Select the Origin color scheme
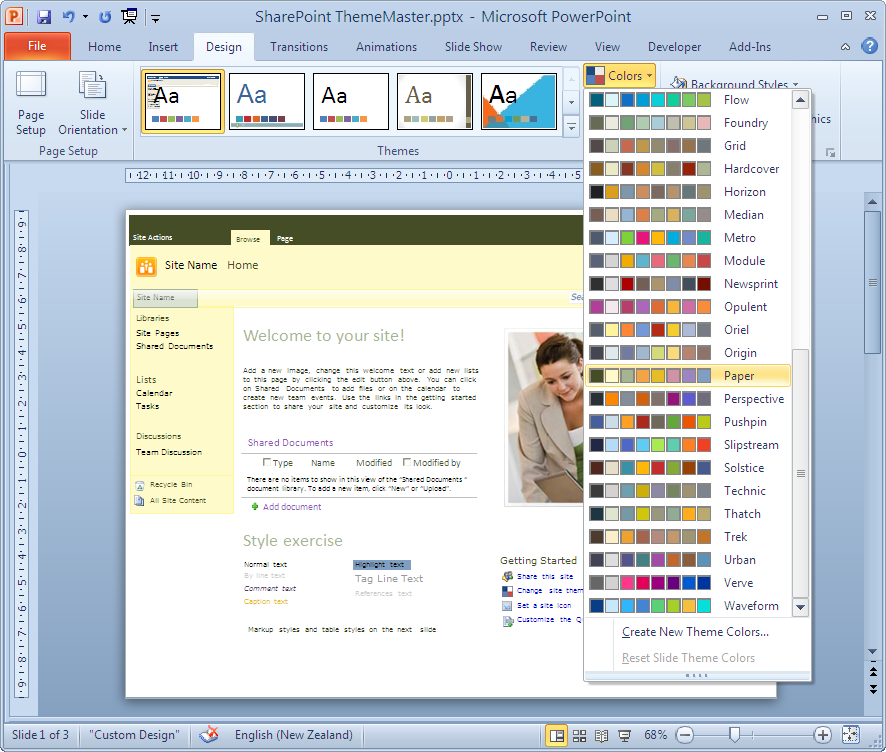886x752 pixels. click(688, 353)
